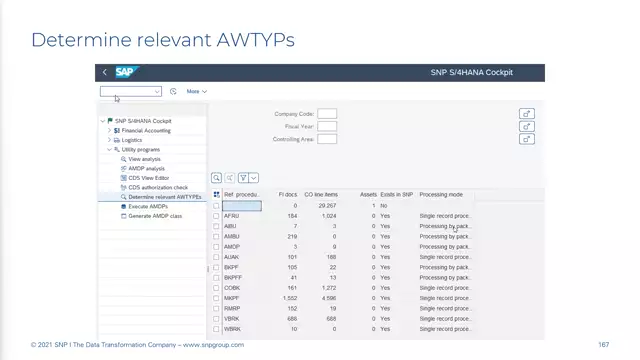Tick the AFRU row checkbox

click(216, 216)
